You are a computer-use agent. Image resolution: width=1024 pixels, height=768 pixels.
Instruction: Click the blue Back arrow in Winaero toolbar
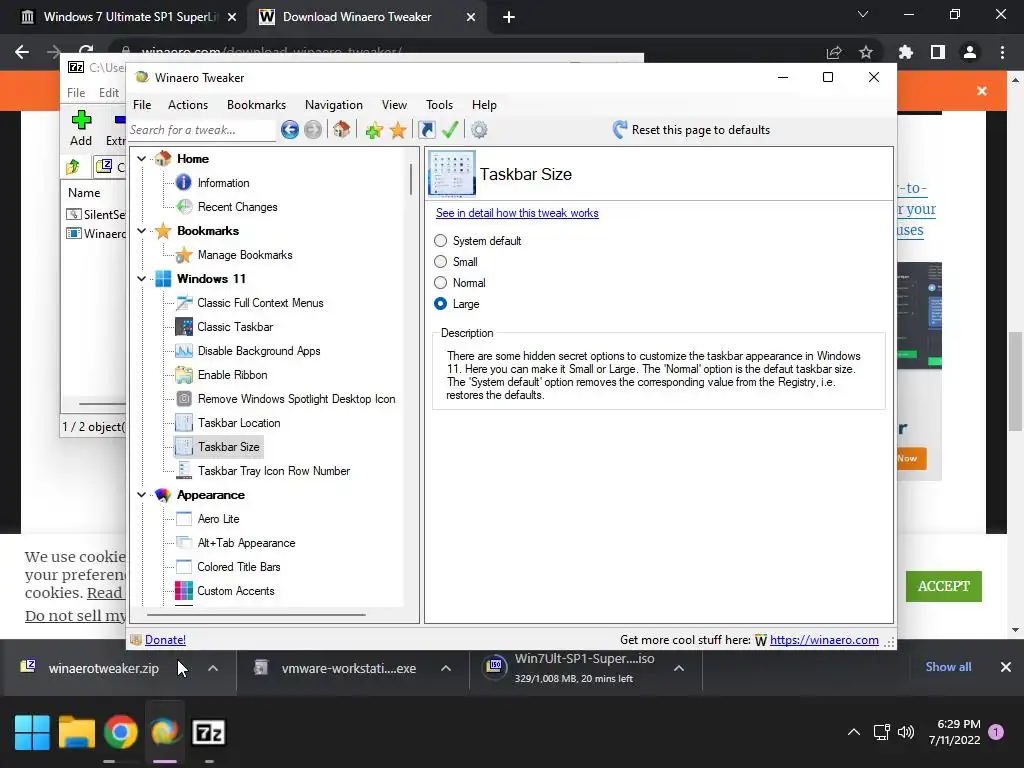point(290,130)
